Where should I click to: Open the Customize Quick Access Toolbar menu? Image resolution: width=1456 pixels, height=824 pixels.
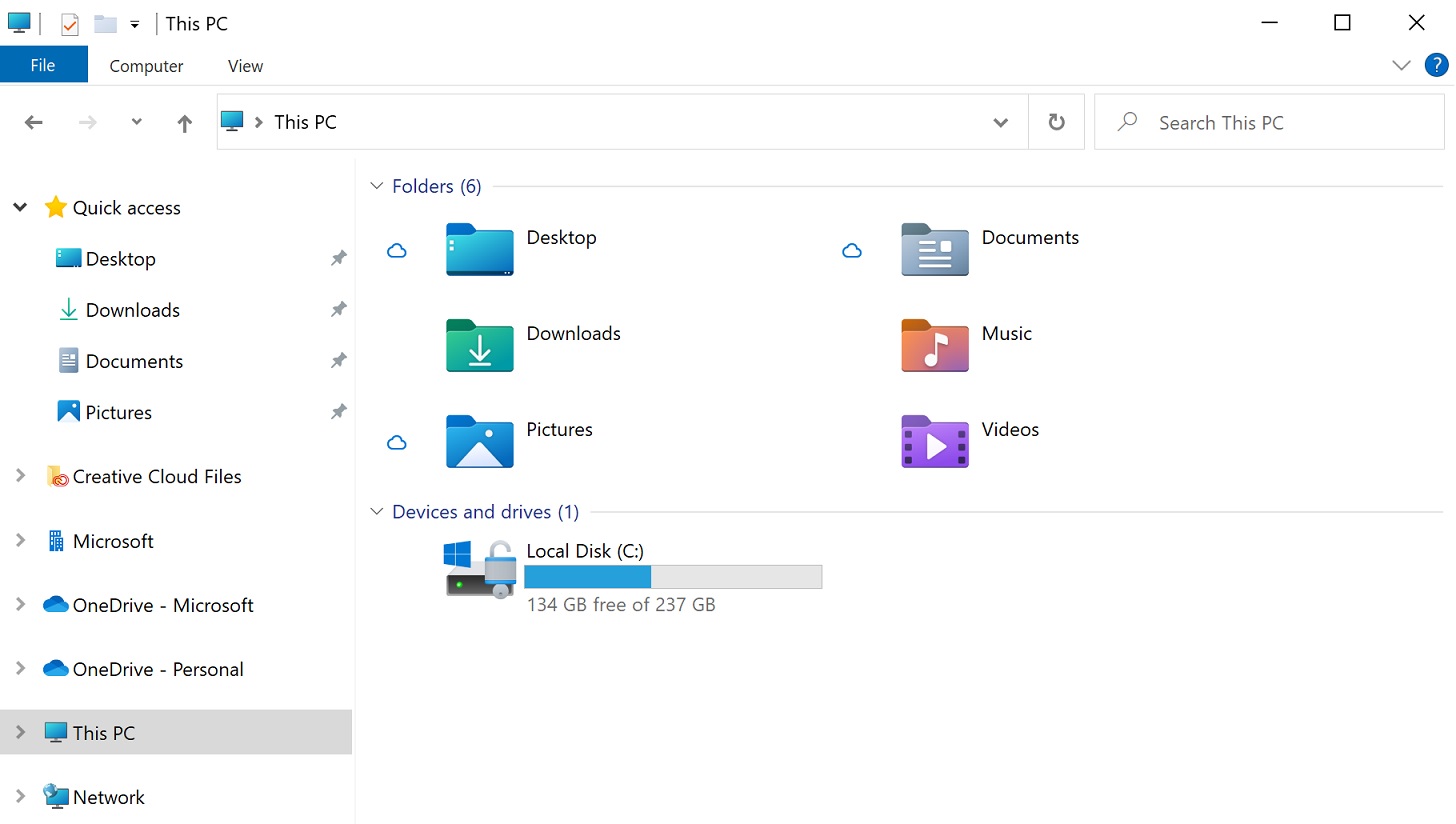(x=136, y=22)
